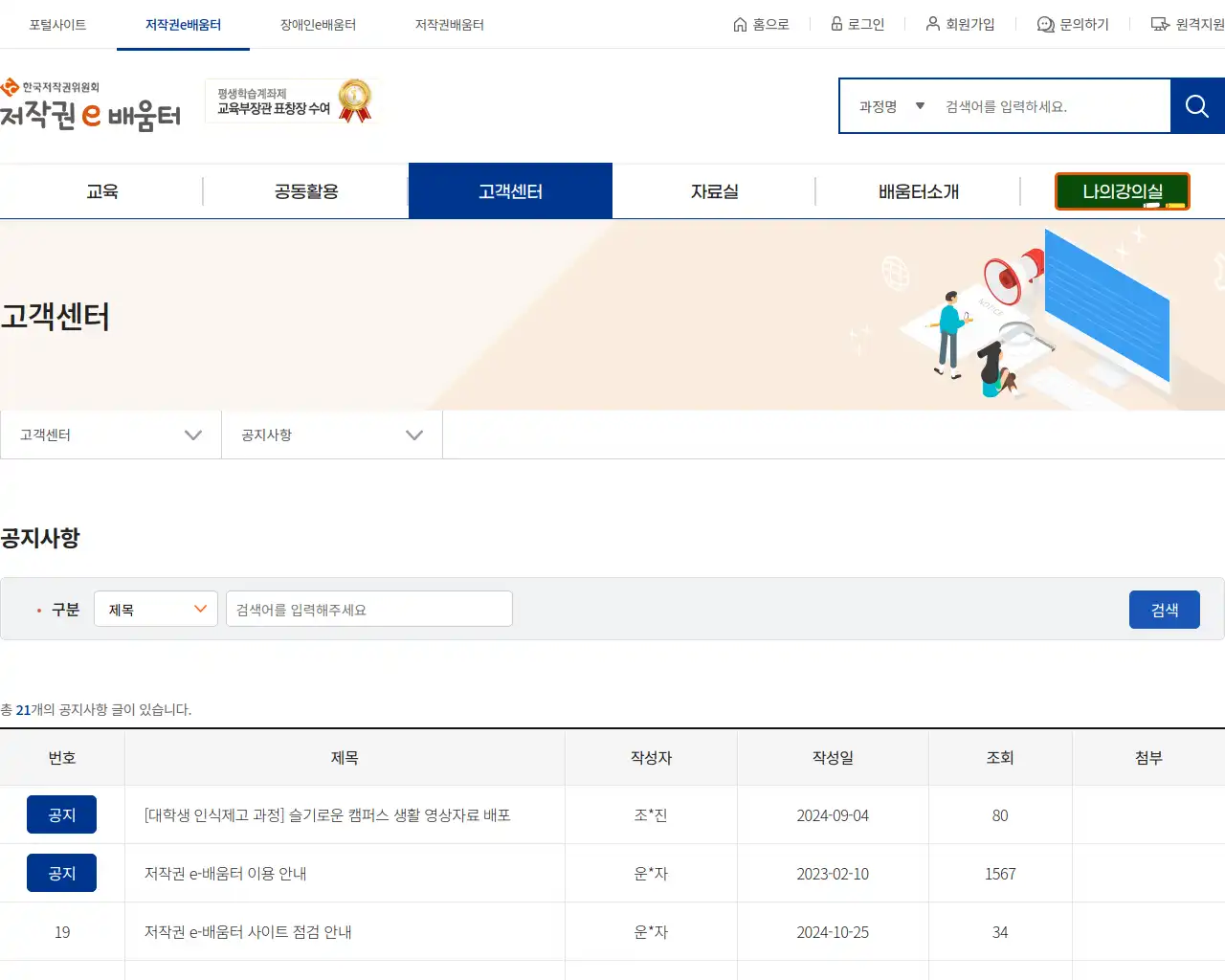Viewport: 1225px width, 980px height.
Task: Switch to the 포털사이트 tab
Action: [57, 25]
